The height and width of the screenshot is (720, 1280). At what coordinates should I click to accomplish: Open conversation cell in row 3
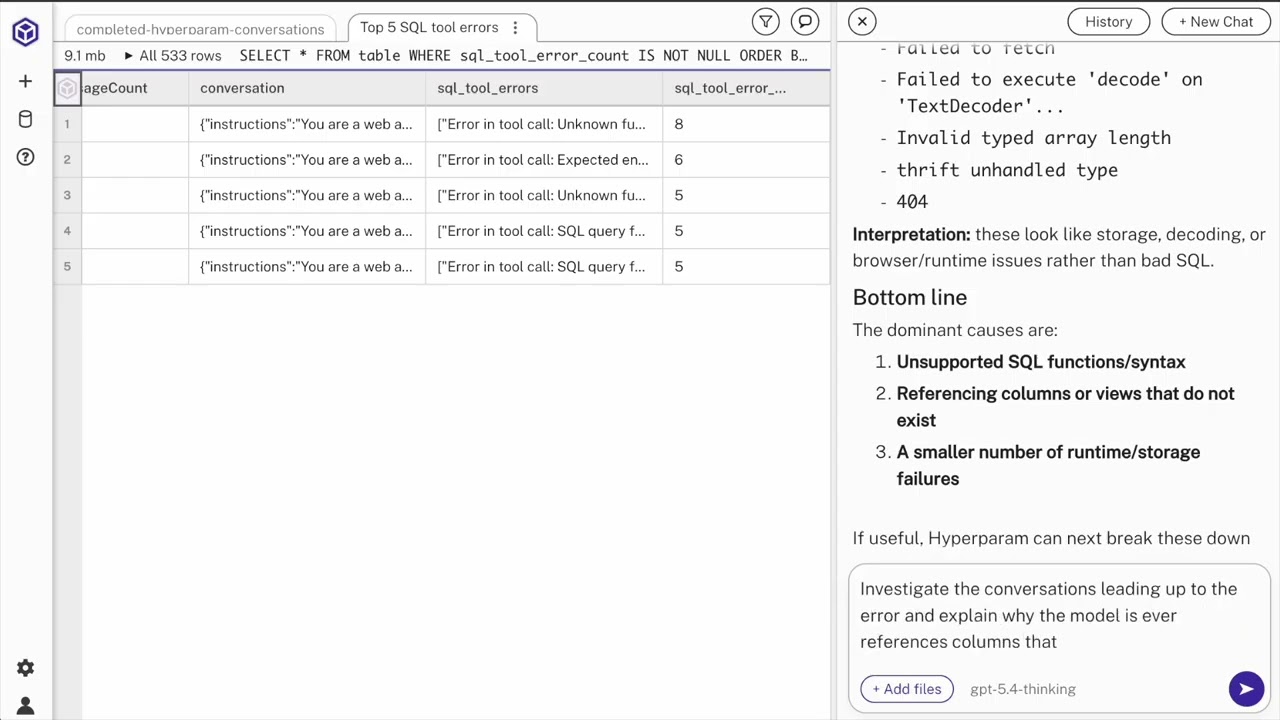[x=306, y=195]
